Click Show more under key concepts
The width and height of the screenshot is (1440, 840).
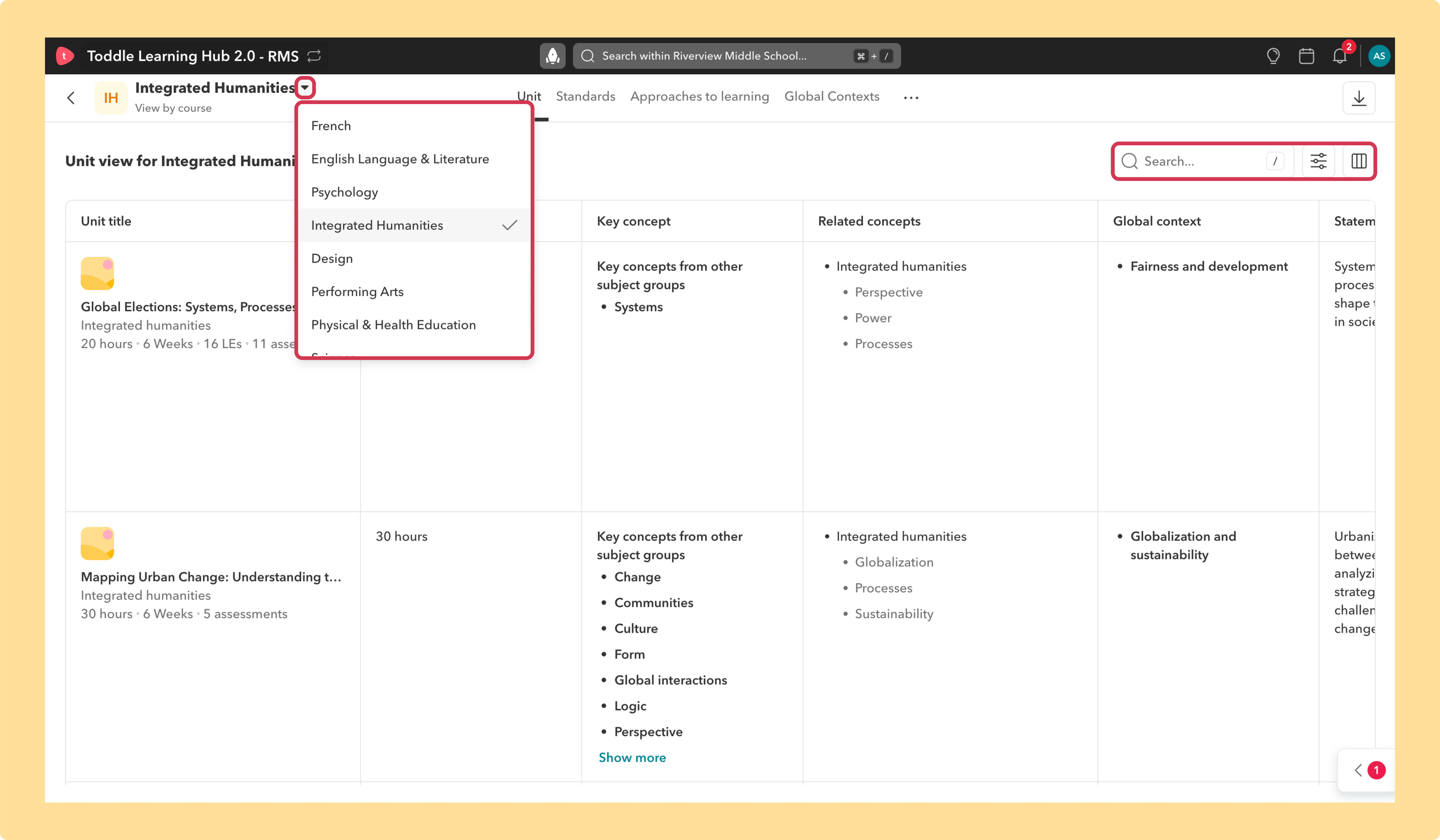632,758
